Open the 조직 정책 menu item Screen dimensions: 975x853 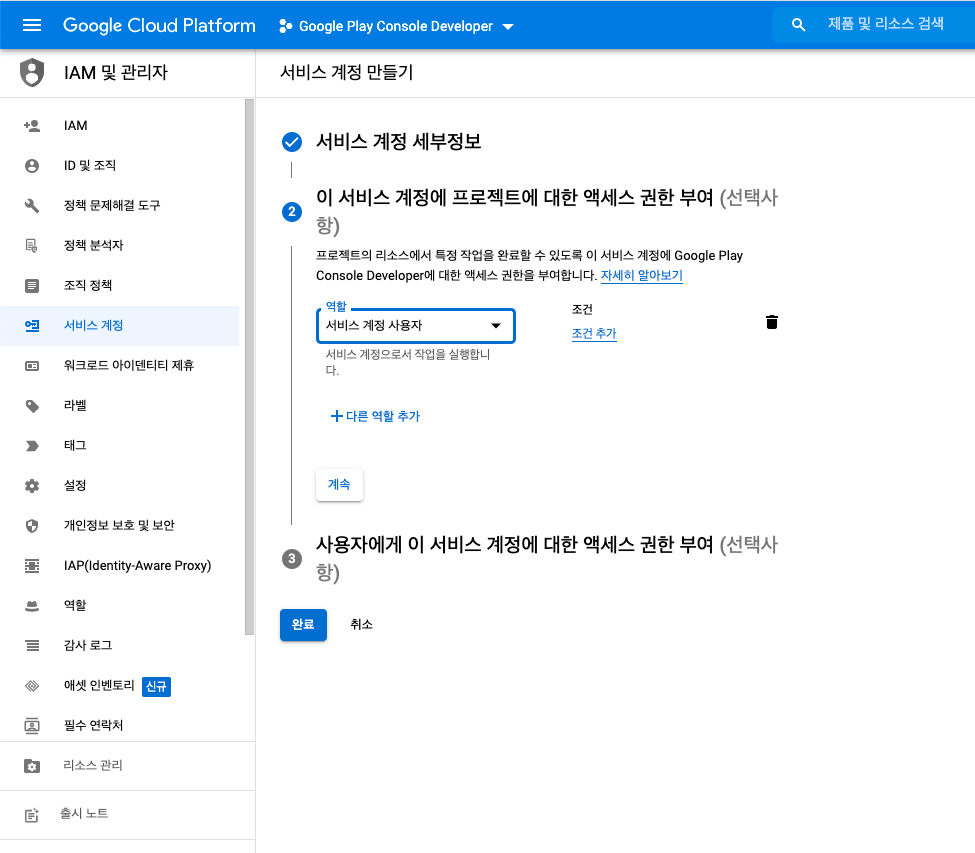point(119,285)
